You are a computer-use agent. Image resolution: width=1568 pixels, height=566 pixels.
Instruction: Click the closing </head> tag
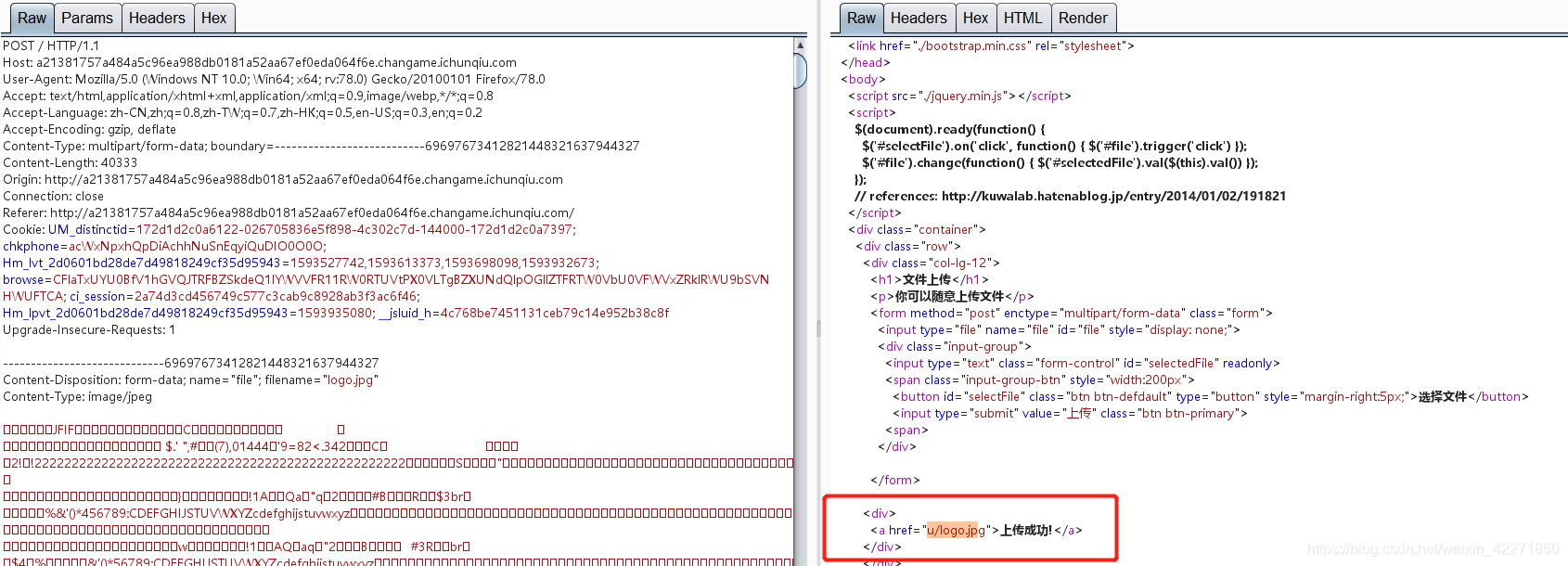[x=866, y=62]
